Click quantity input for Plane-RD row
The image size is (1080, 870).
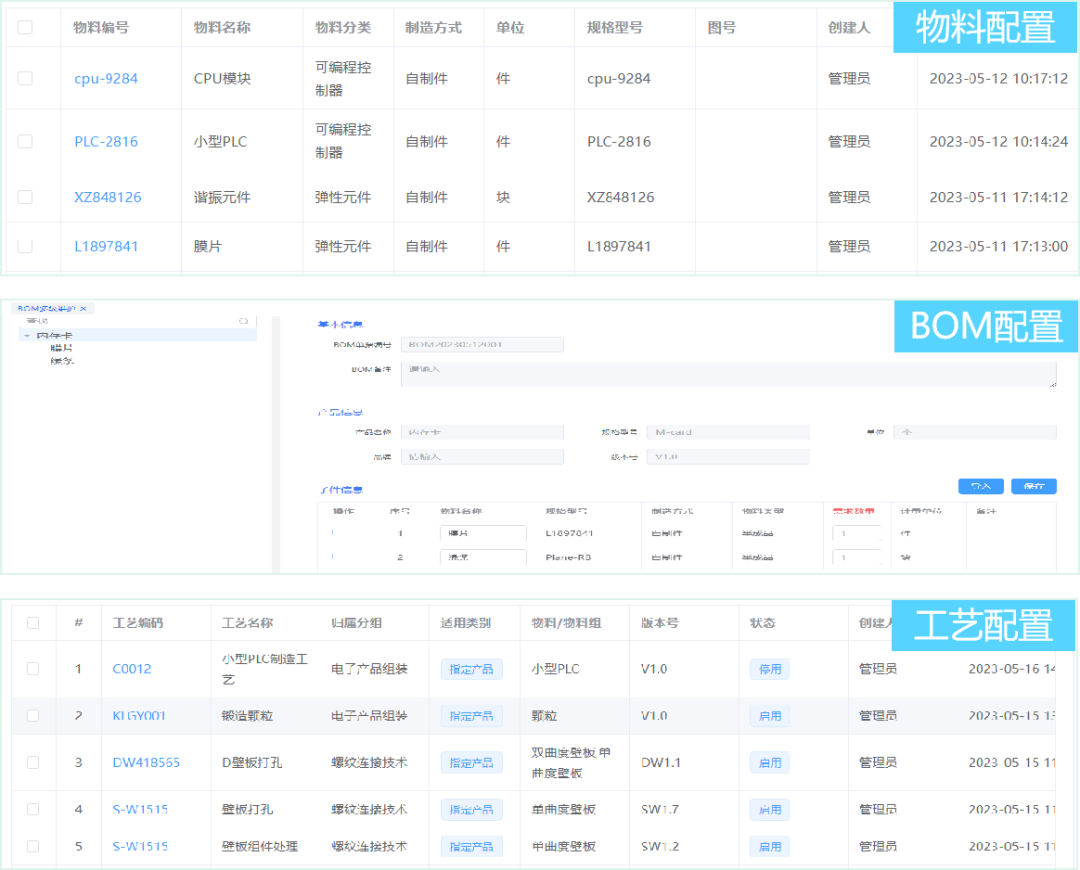(857, 557)
